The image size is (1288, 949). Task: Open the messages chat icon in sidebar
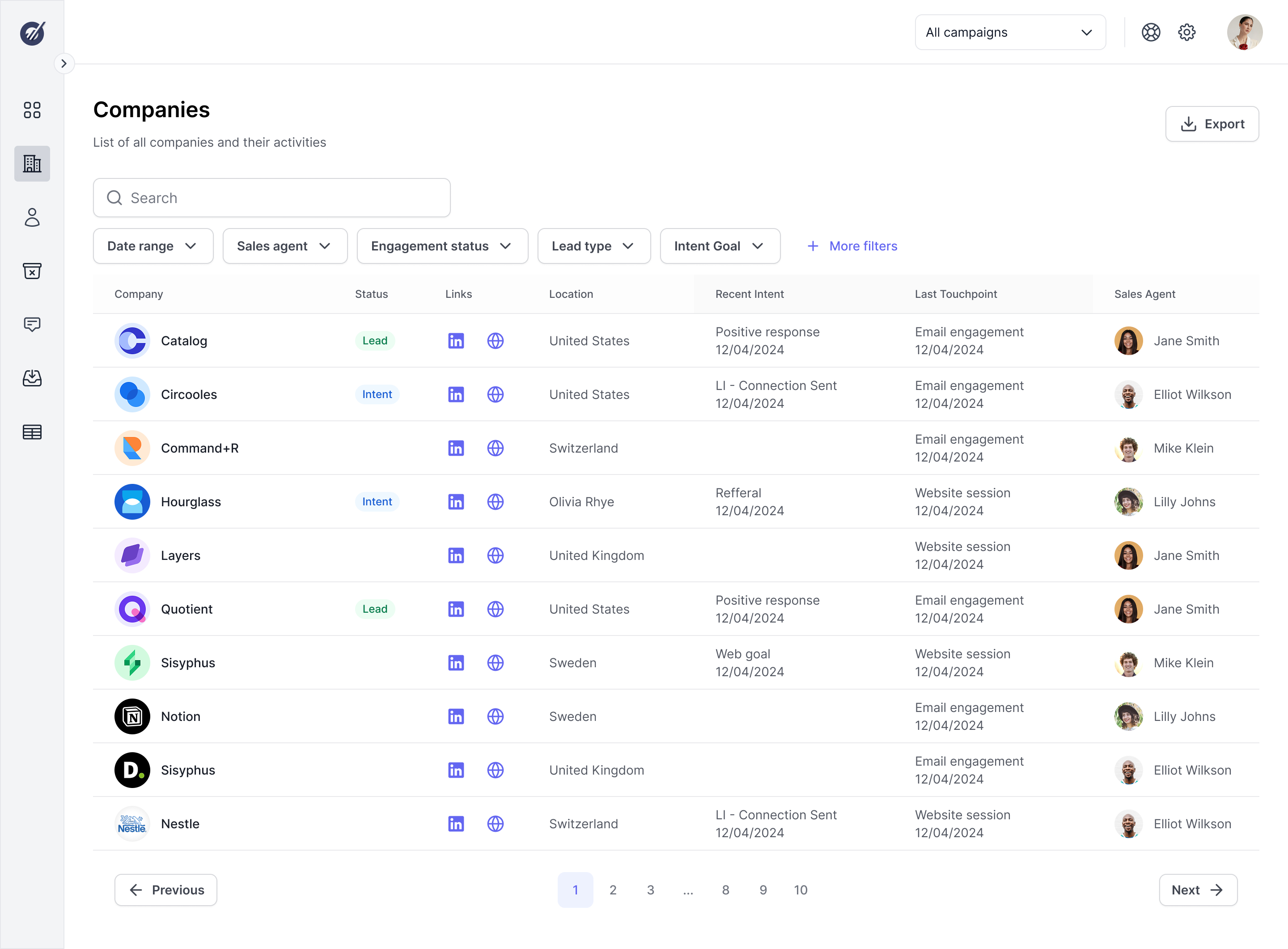pyautogui.click(x=32, y=325)
